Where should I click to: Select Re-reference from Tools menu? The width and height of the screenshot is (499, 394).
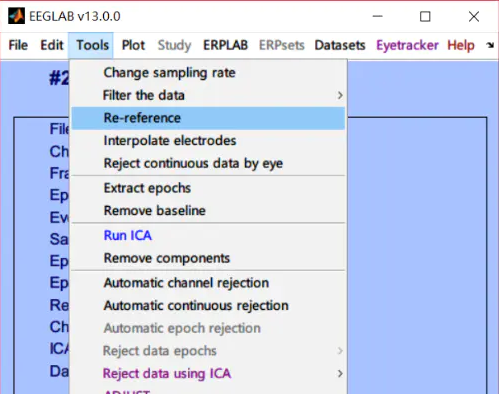208,118
